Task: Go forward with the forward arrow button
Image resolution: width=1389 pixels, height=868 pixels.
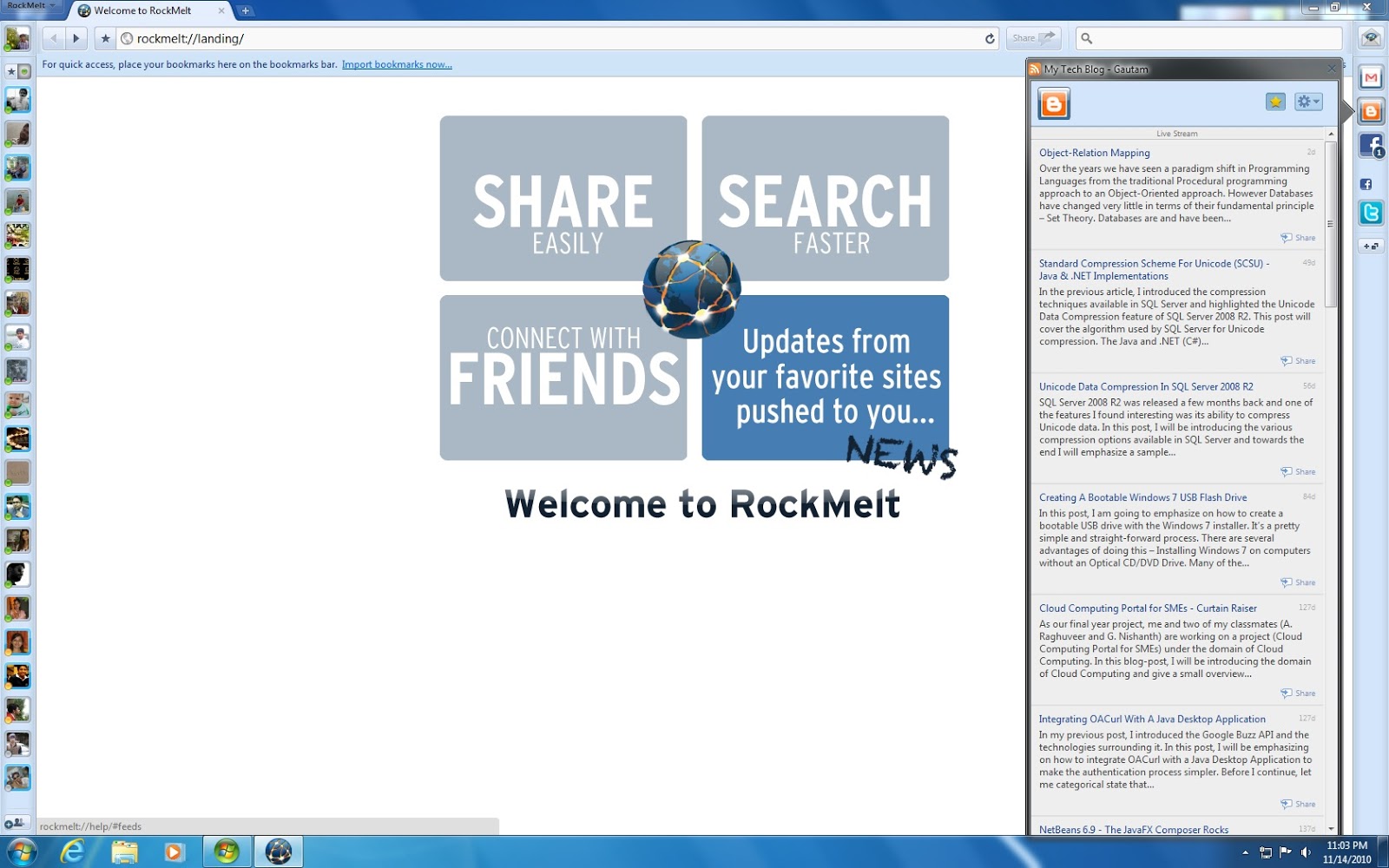Action: pos(76,38)
